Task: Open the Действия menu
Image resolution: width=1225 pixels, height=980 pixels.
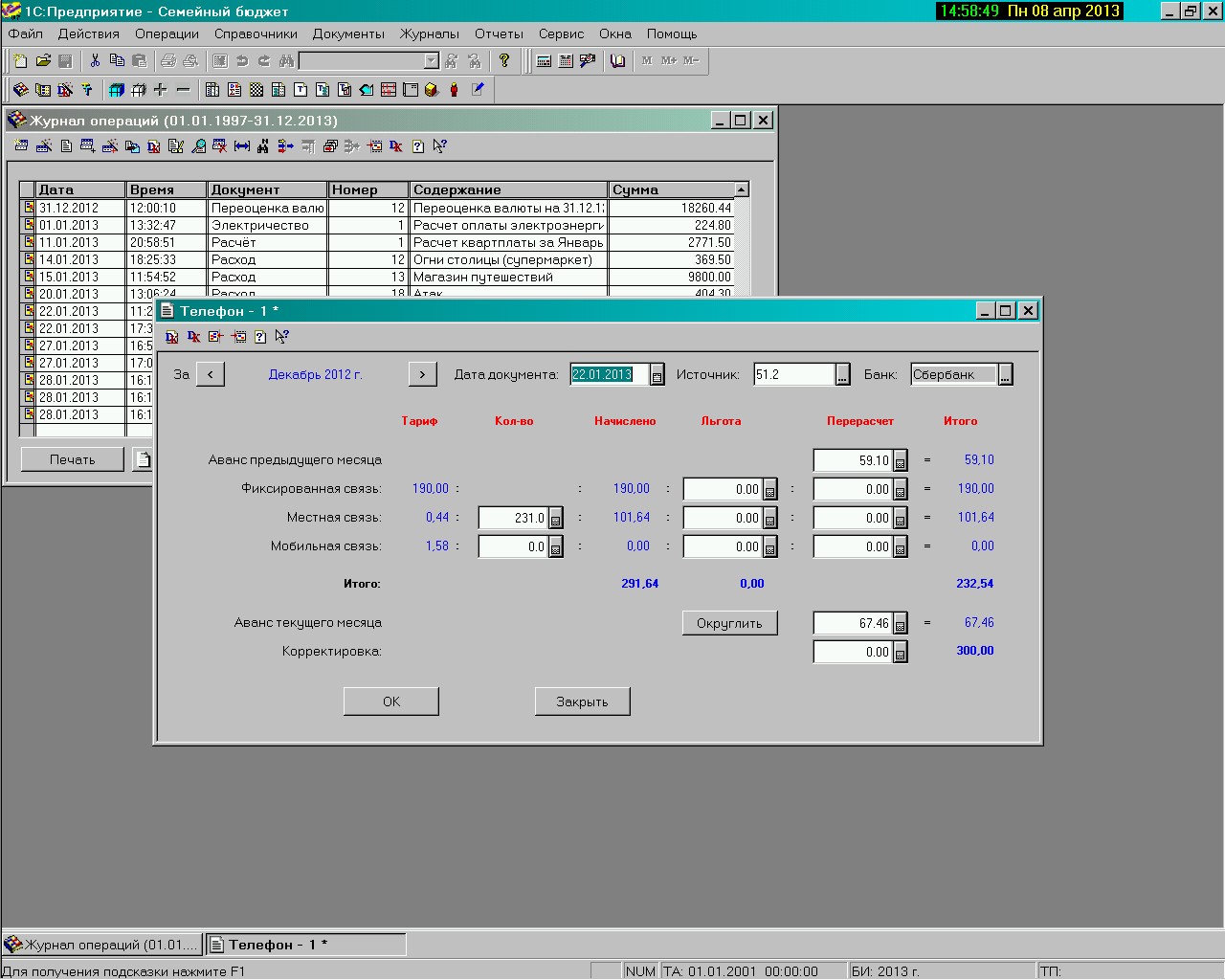Action: [88, 33]
